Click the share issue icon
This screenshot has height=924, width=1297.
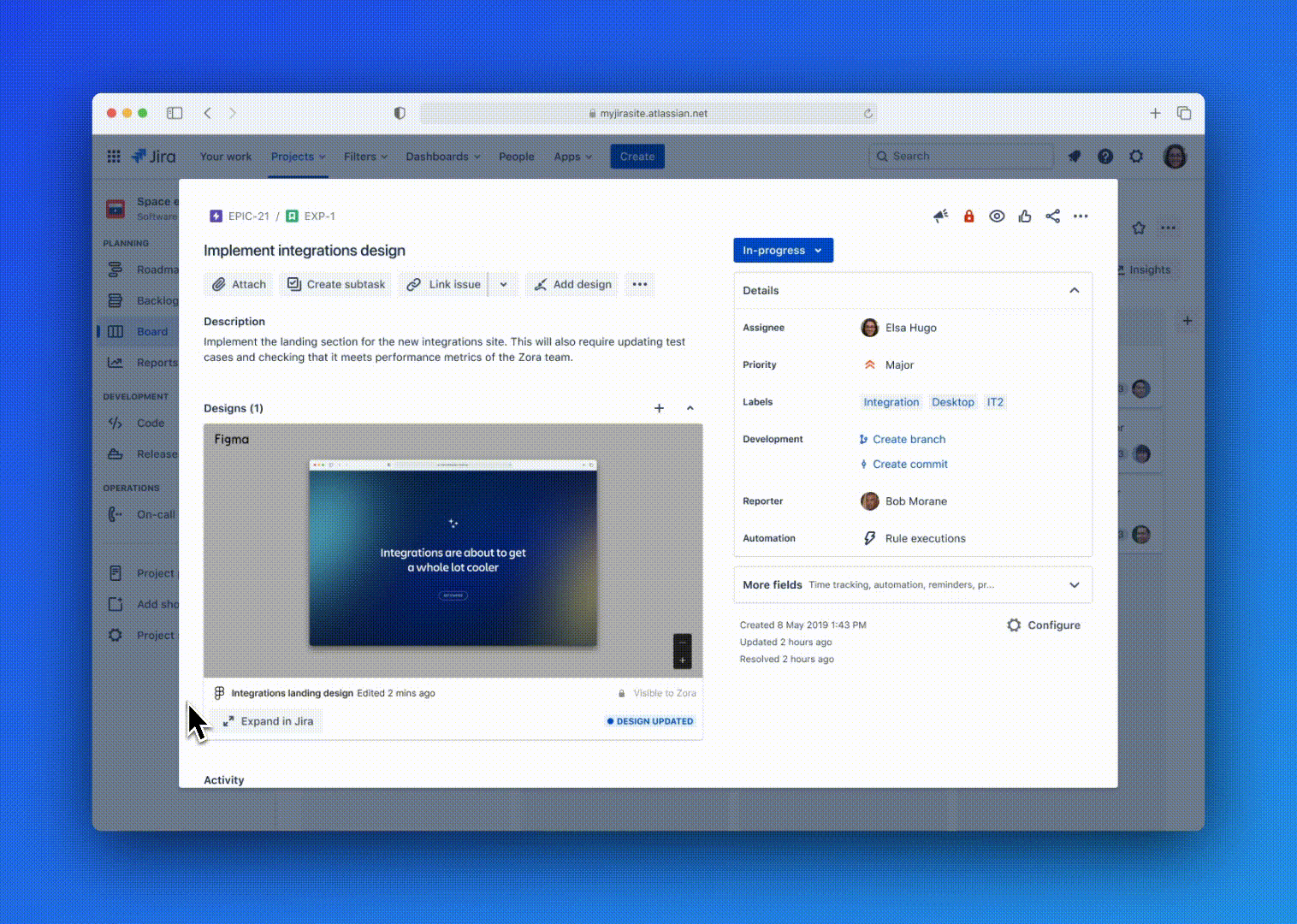click(x=1052, y=216)
